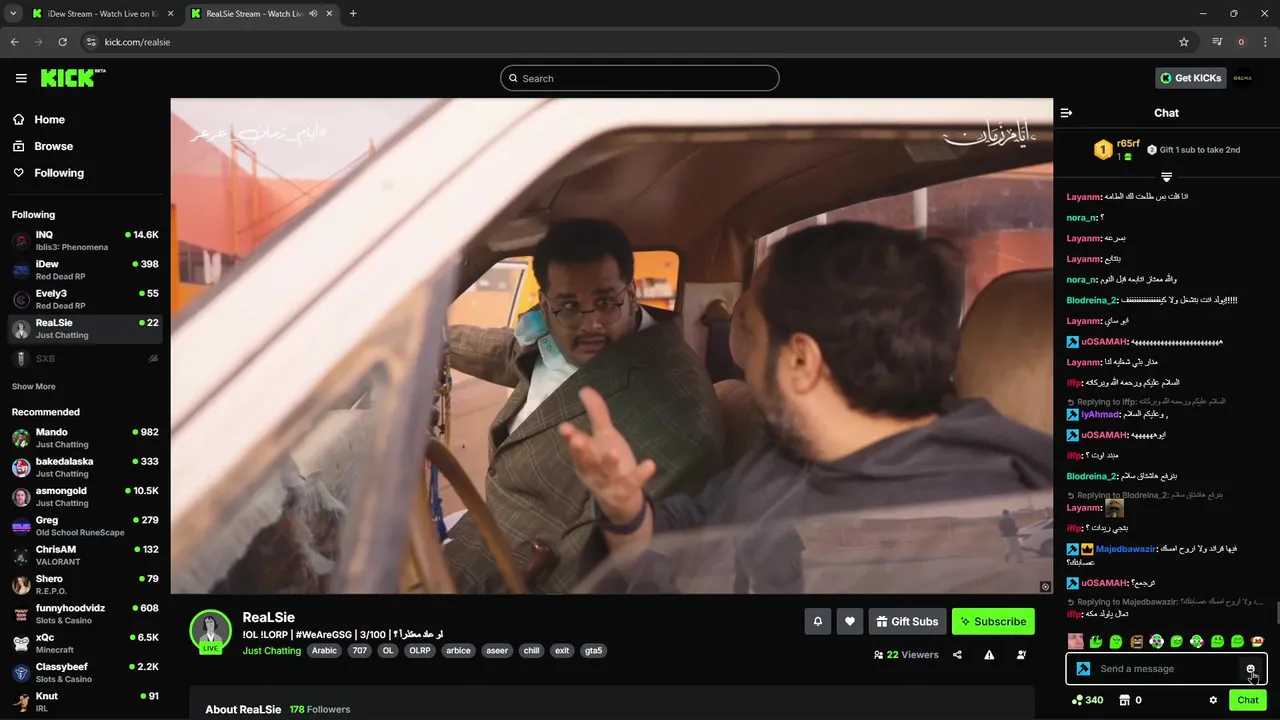The image size is (1280, 720).
Task: Switch to iDew Stream browser tab
Action: 103,14
